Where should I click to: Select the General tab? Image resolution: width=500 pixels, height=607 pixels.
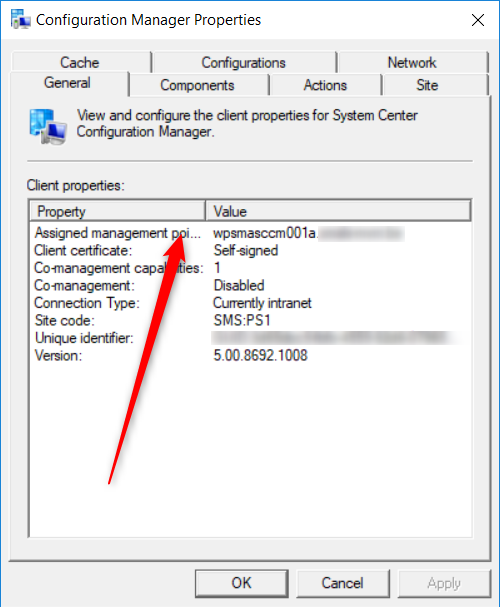point(69,83)
